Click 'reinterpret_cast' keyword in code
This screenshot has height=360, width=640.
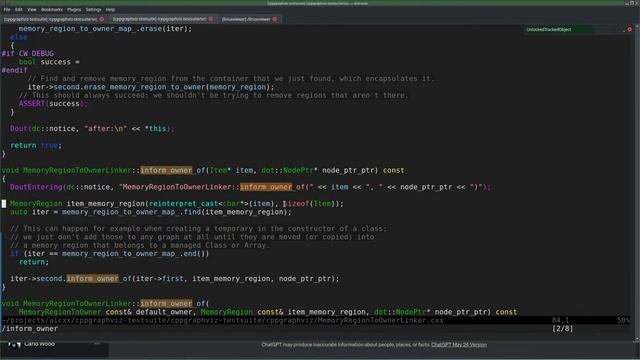tap(184, 204)
